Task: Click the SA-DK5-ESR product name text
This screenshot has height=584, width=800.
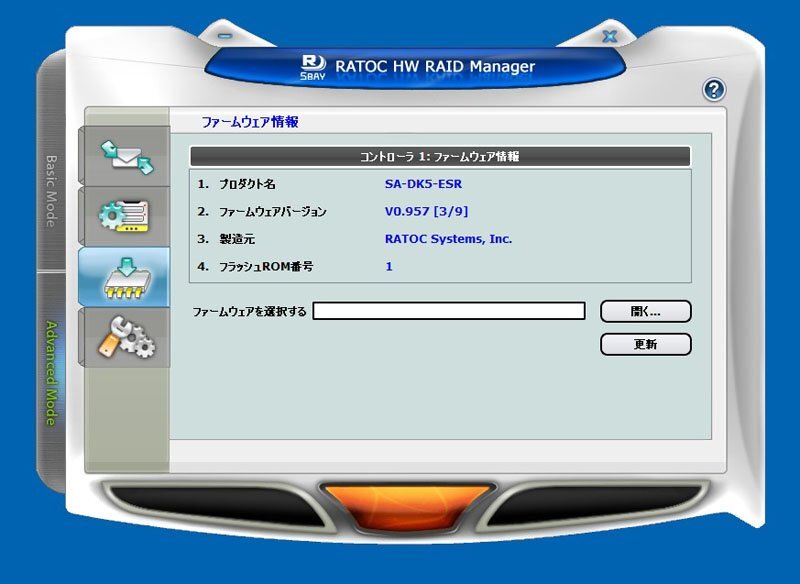Action: [x=423, y=184]
